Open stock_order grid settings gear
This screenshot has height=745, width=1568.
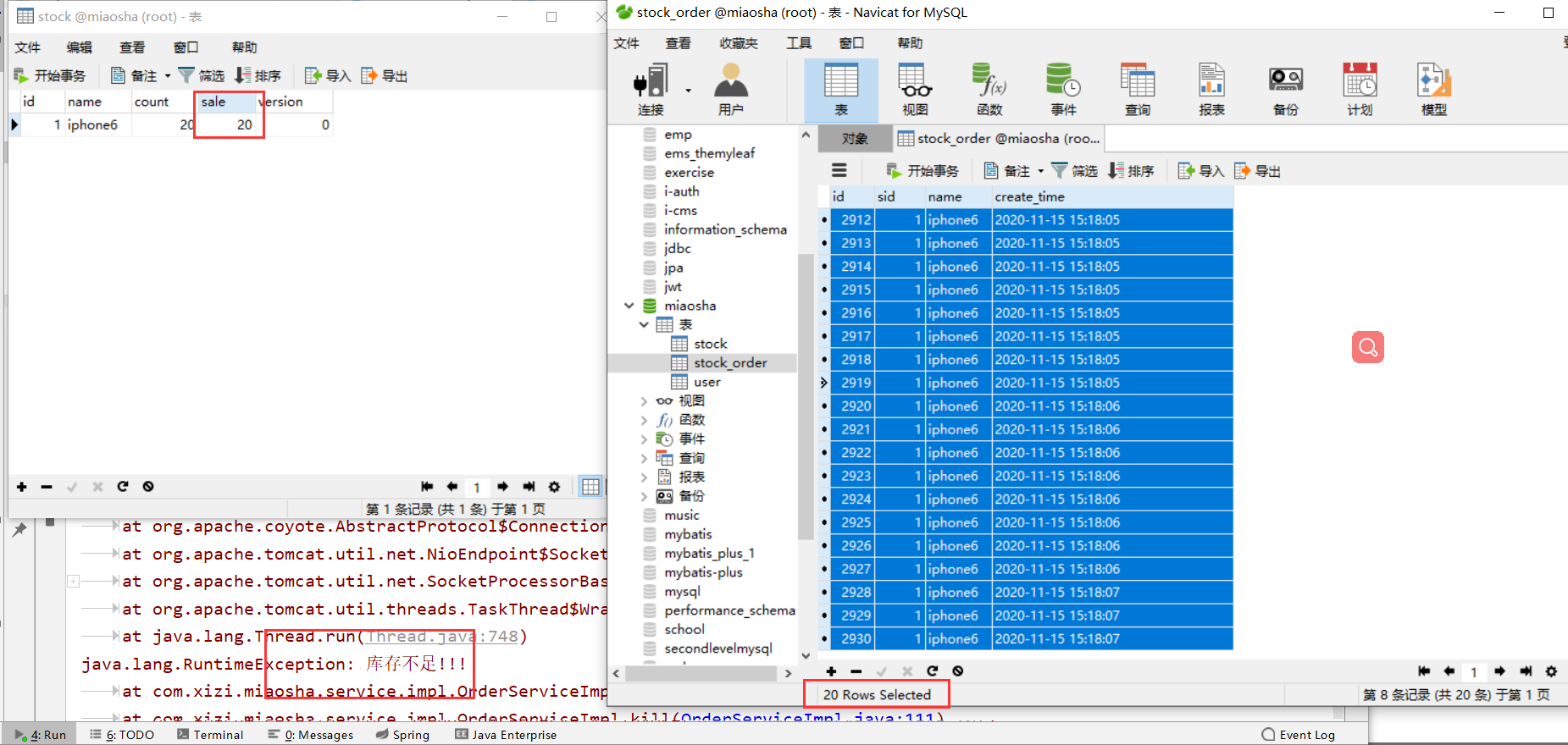pyautogui.click(x=1551, y=671)
